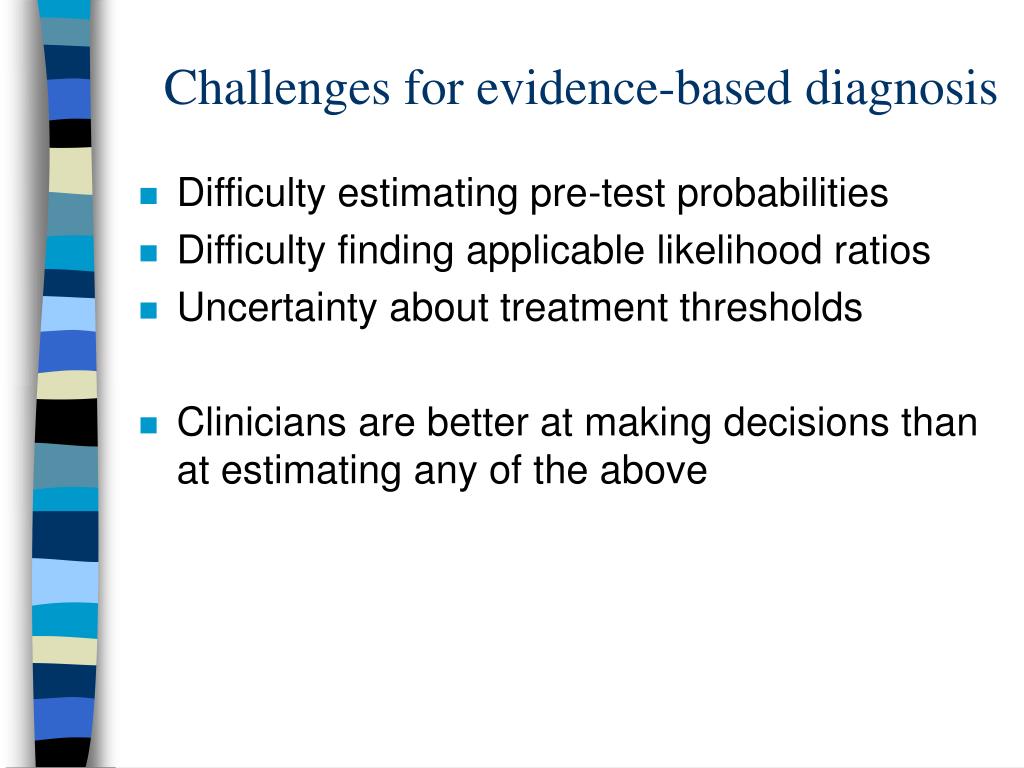
Task: Select the text 'pre-test probabilities'
Action: [x=709, y=195]
